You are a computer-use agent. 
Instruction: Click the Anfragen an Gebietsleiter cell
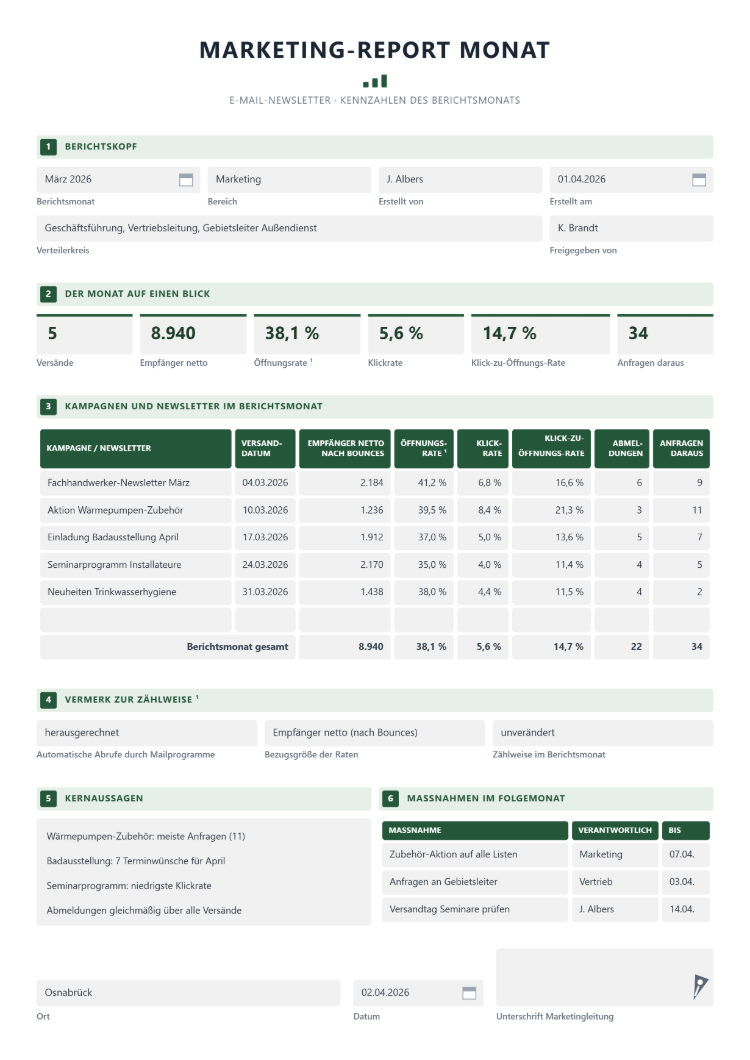tap(475, 882)
